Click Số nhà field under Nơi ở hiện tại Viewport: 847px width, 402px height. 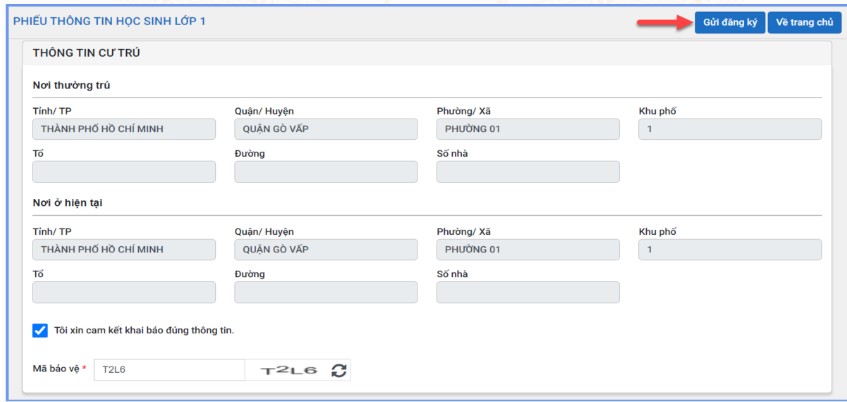pyautogui.click(x=528, y=292)
